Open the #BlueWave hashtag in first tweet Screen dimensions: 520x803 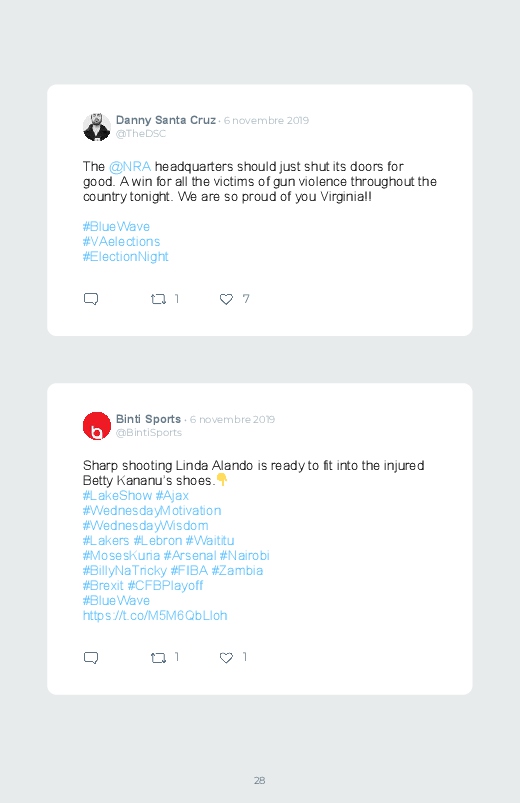tap(116, 226)
